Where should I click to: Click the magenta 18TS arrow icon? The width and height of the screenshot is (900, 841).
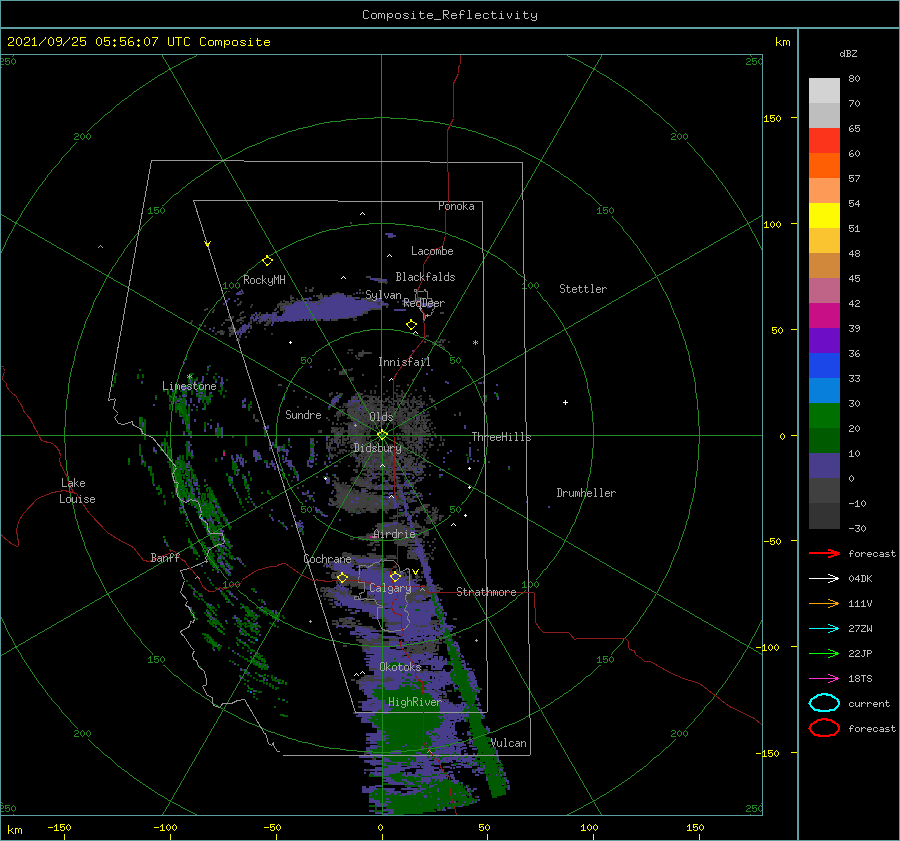pyautogui.click(x=824, y=679)
